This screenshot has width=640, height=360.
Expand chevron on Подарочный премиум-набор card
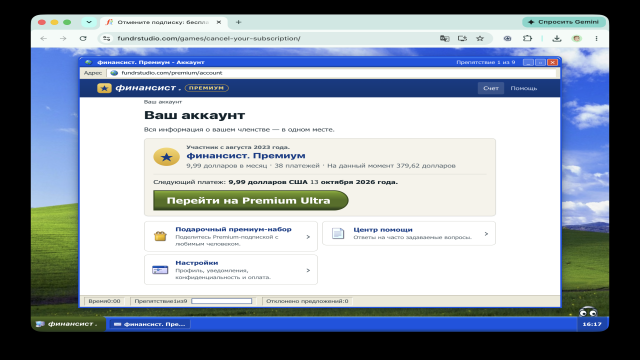(x=308, y=237)
